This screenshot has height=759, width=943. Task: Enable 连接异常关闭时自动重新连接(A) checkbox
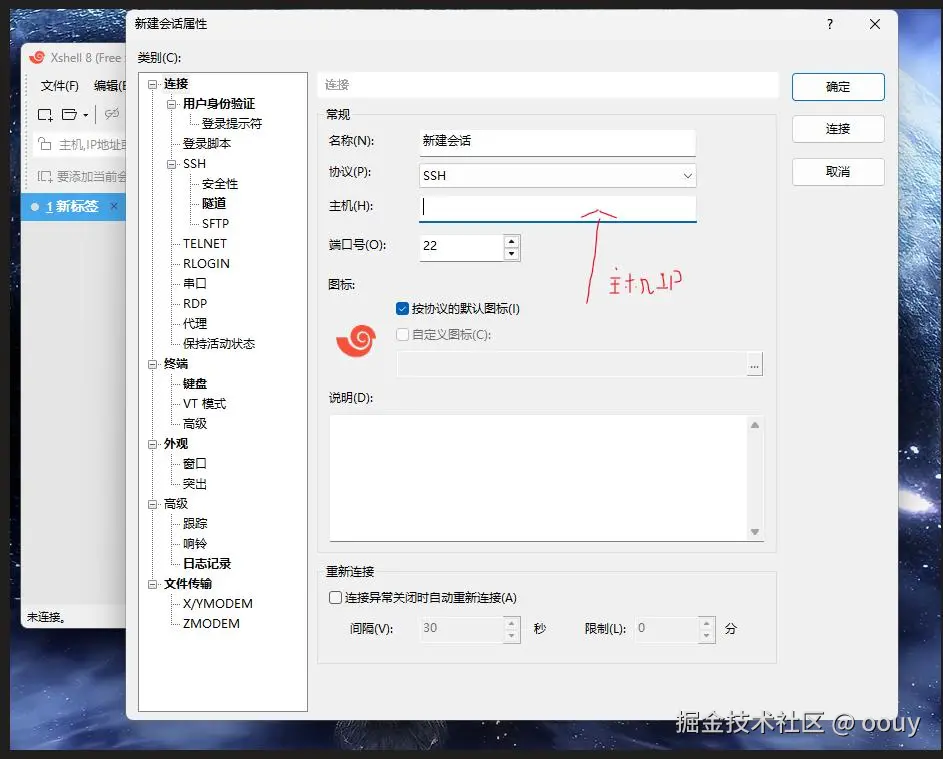[x=336, y=597]
